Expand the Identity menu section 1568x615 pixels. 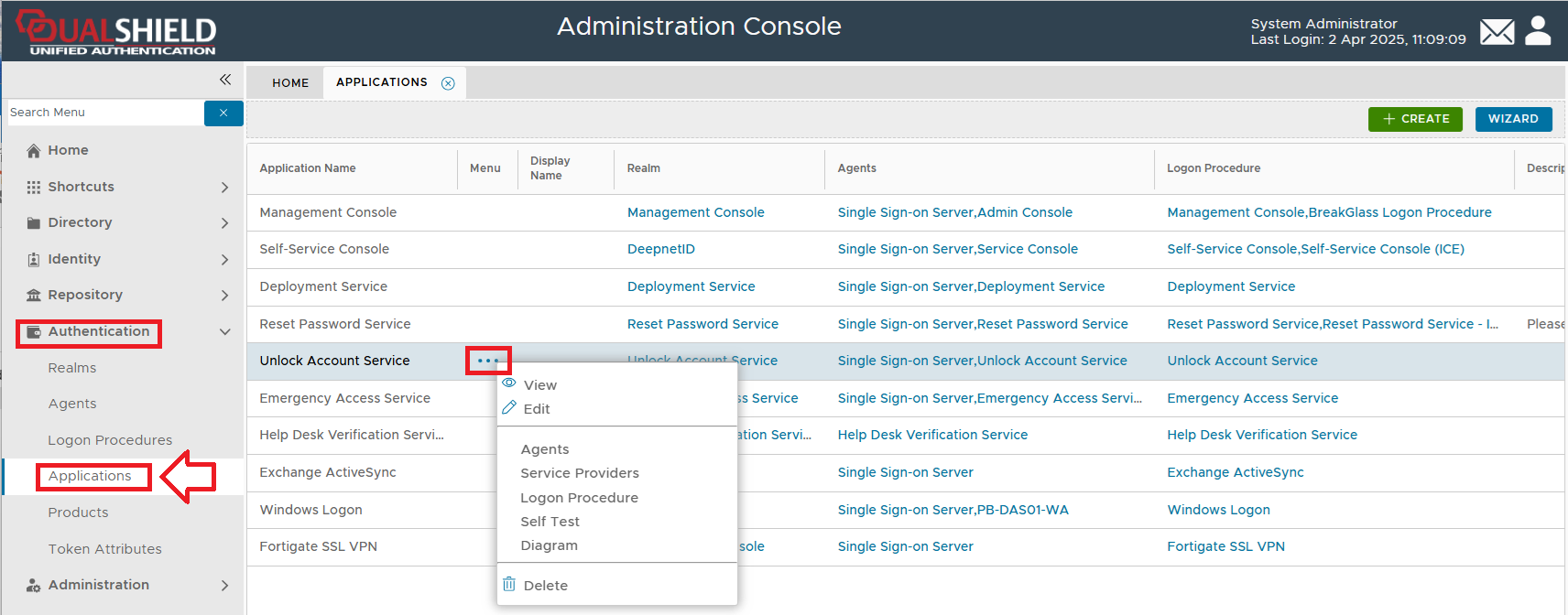click(225, 260)
